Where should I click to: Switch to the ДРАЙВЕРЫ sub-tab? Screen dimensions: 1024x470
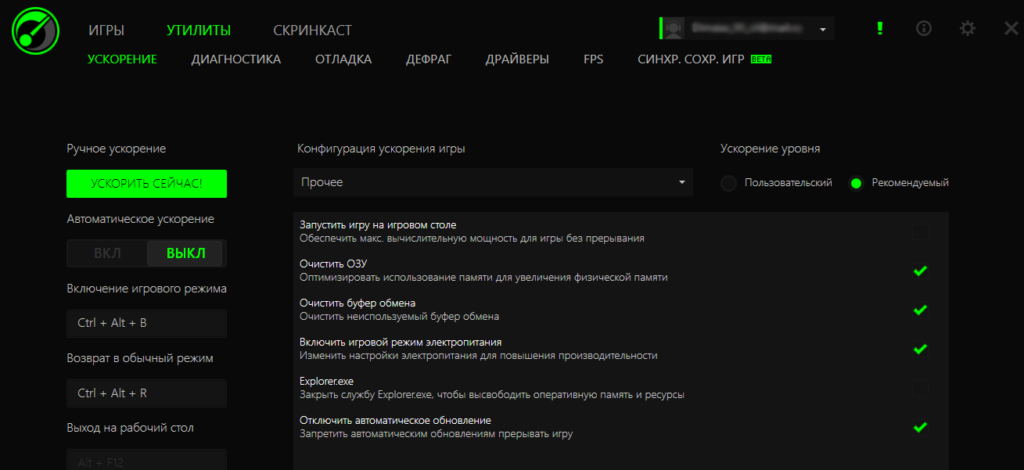point(517,59)
